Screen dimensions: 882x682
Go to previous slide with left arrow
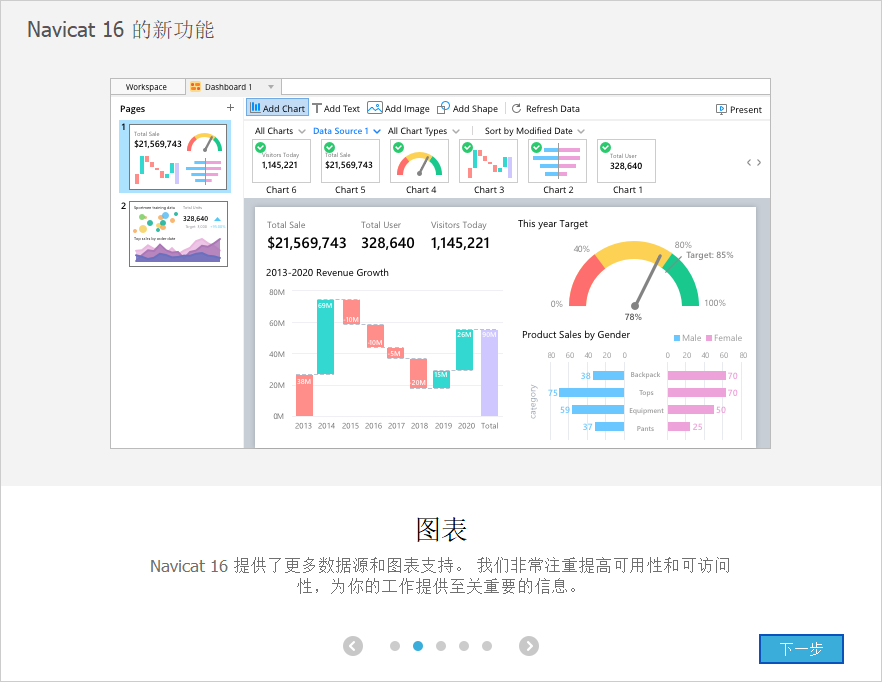pyautogui.click(x=353, y=646)
